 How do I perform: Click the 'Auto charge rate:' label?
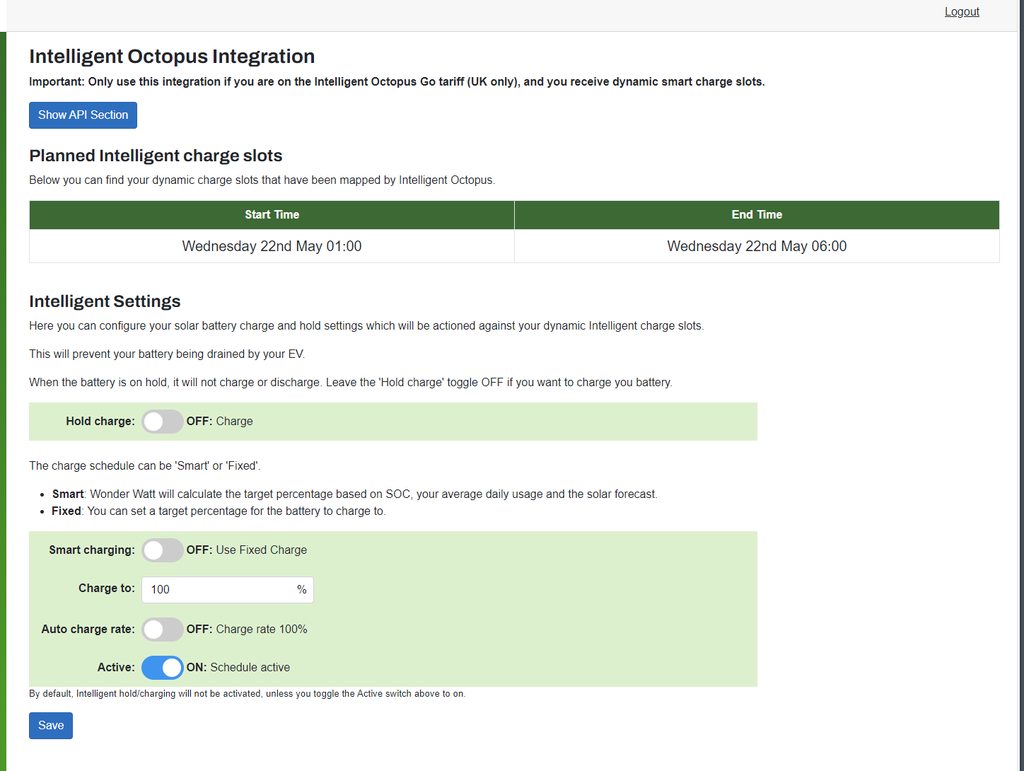click(87, 629)
